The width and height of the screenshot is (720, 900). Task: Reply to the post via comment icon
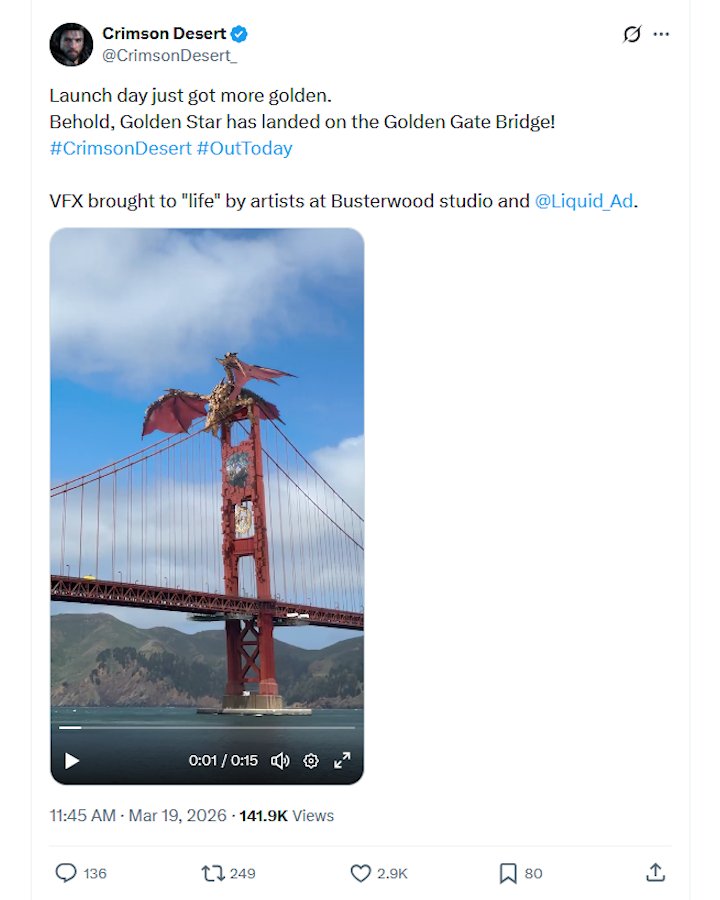[66, 873]
